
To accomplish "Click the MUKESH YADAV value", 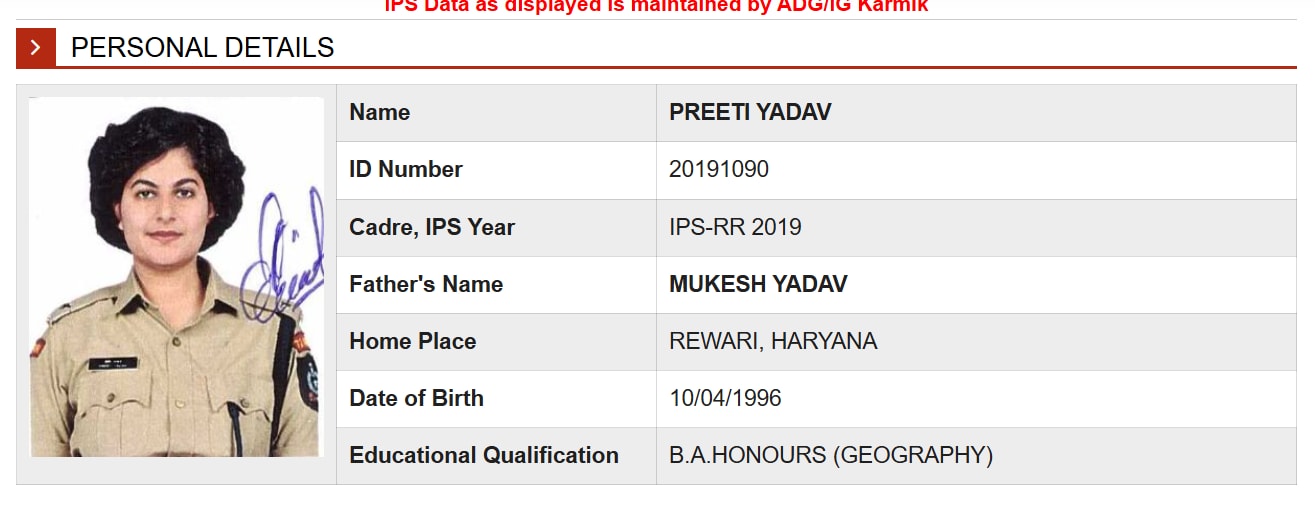I will tap(758, 284).
